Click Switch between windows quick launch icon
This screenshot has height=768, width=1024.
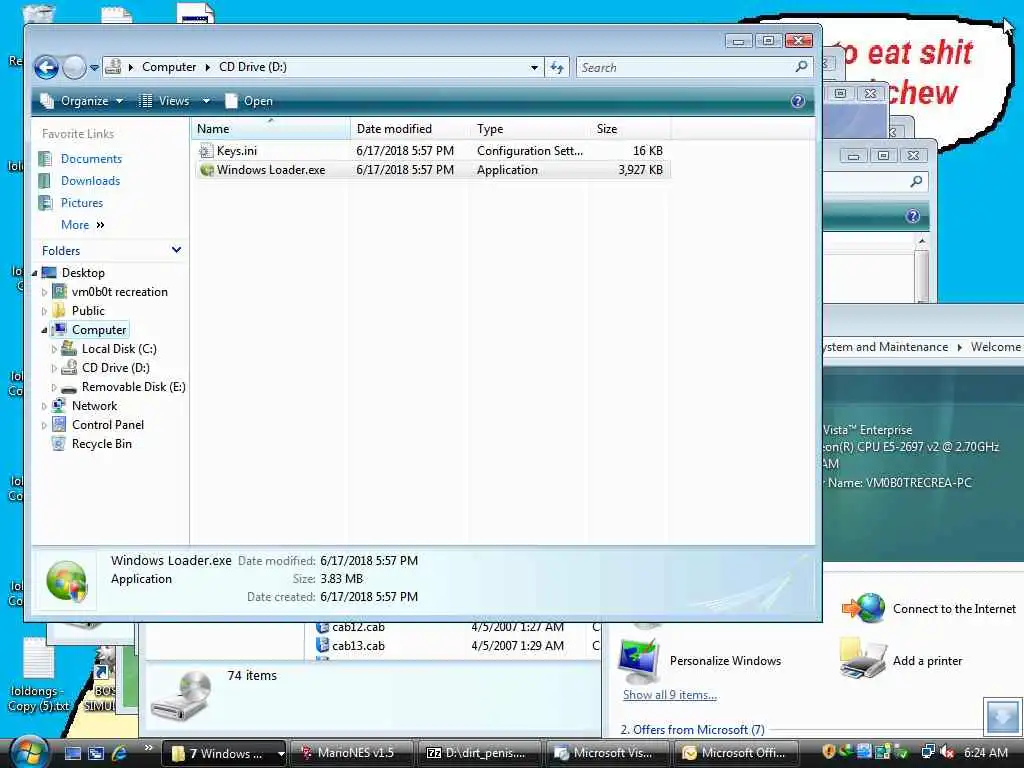(x=96, y=753)
